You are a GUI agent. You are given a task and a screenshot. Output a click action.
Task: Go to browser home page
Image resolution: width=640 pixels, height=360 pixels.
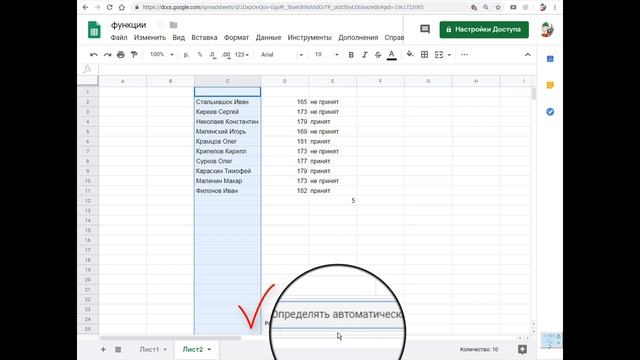point(122,7)
